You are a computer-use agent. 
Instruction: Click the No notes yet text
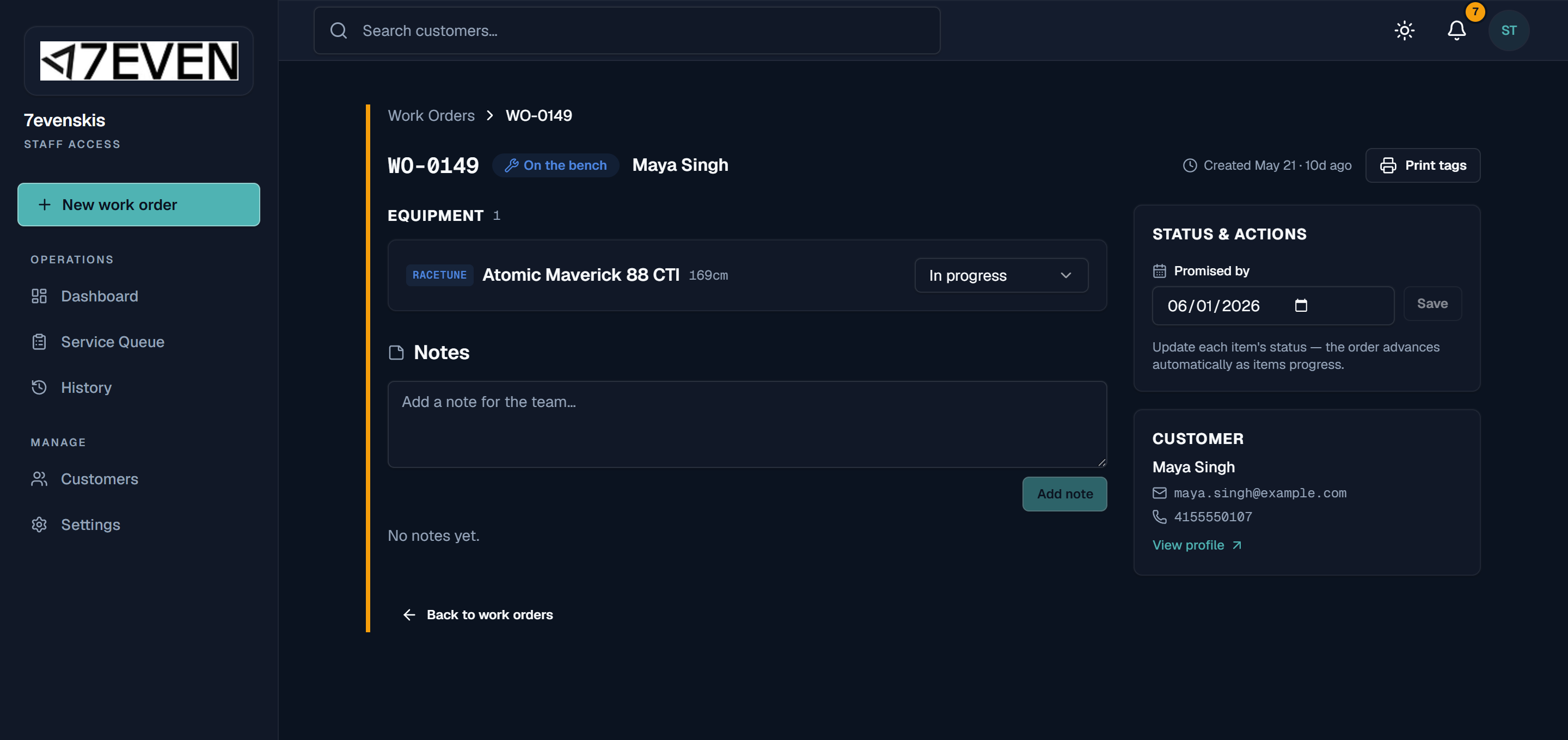433,536
